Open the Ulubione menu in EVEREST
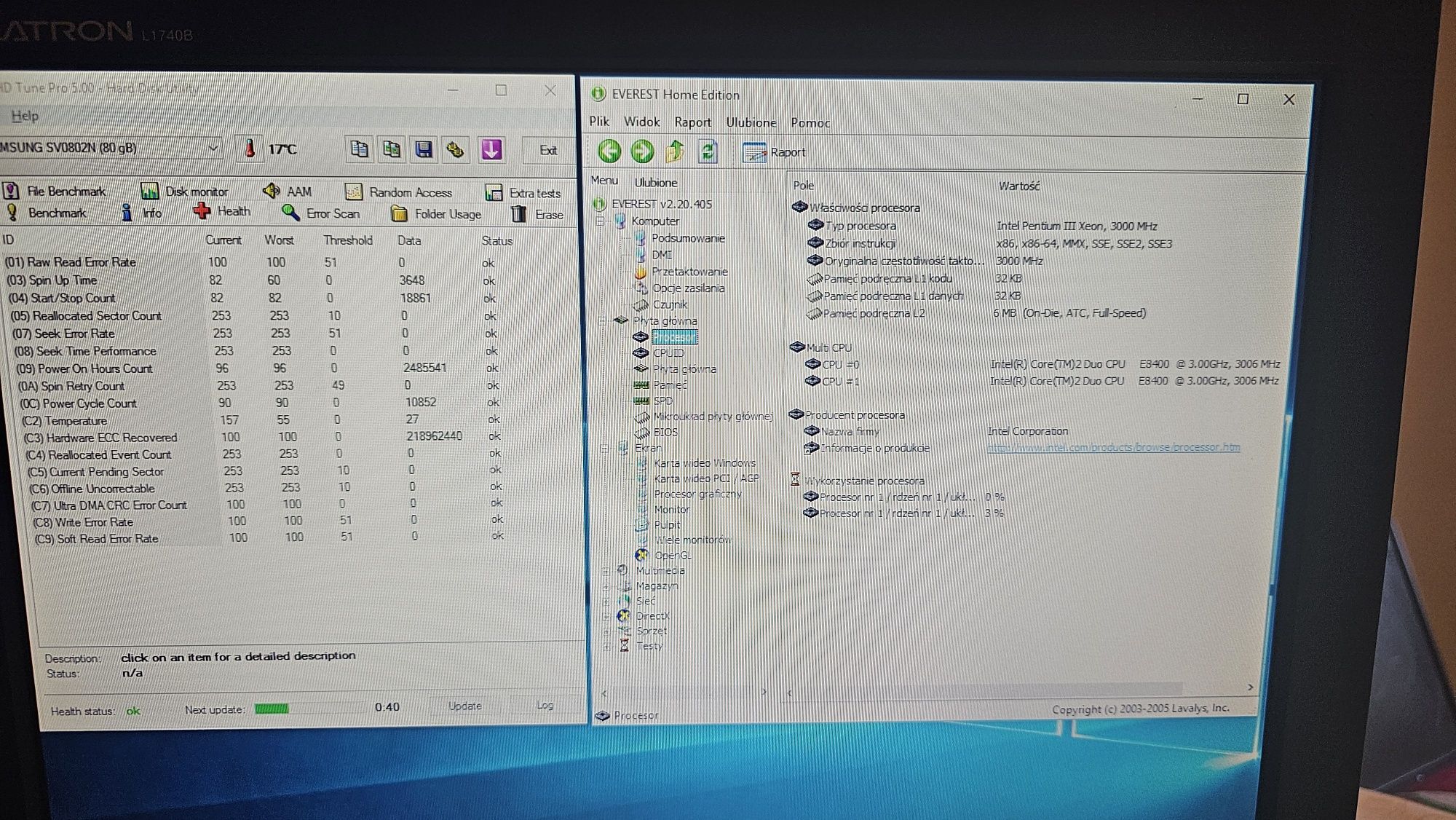Image resolution: width=1456 pixels, height=820 pixels. 751,122
